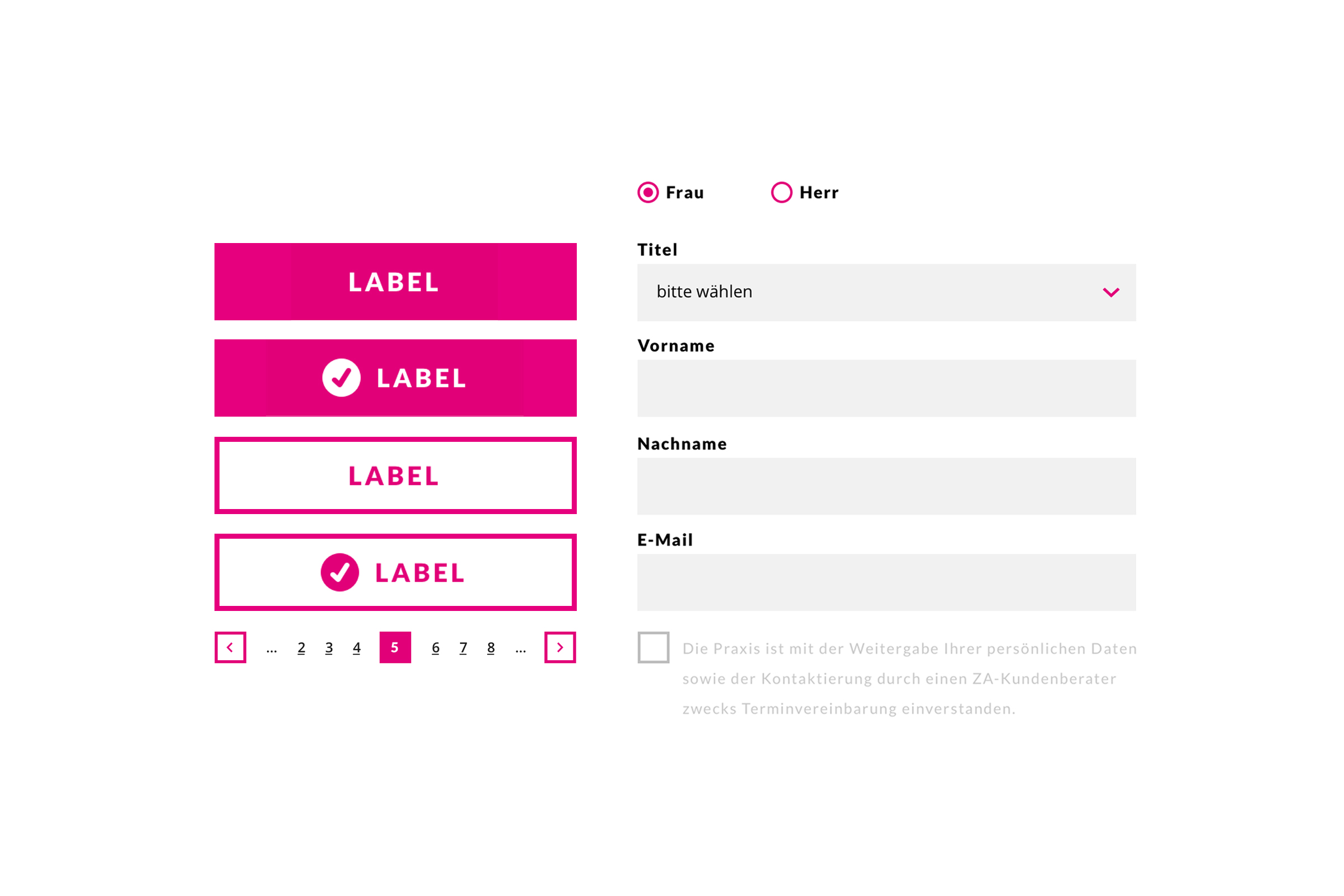
Task: Jump to page 4 link
Action: [357, 647]
